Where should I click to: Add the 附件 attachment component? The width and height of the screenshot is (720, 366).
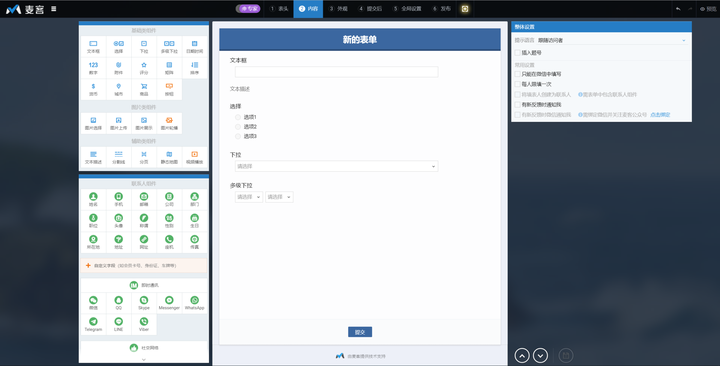point(118,68)
